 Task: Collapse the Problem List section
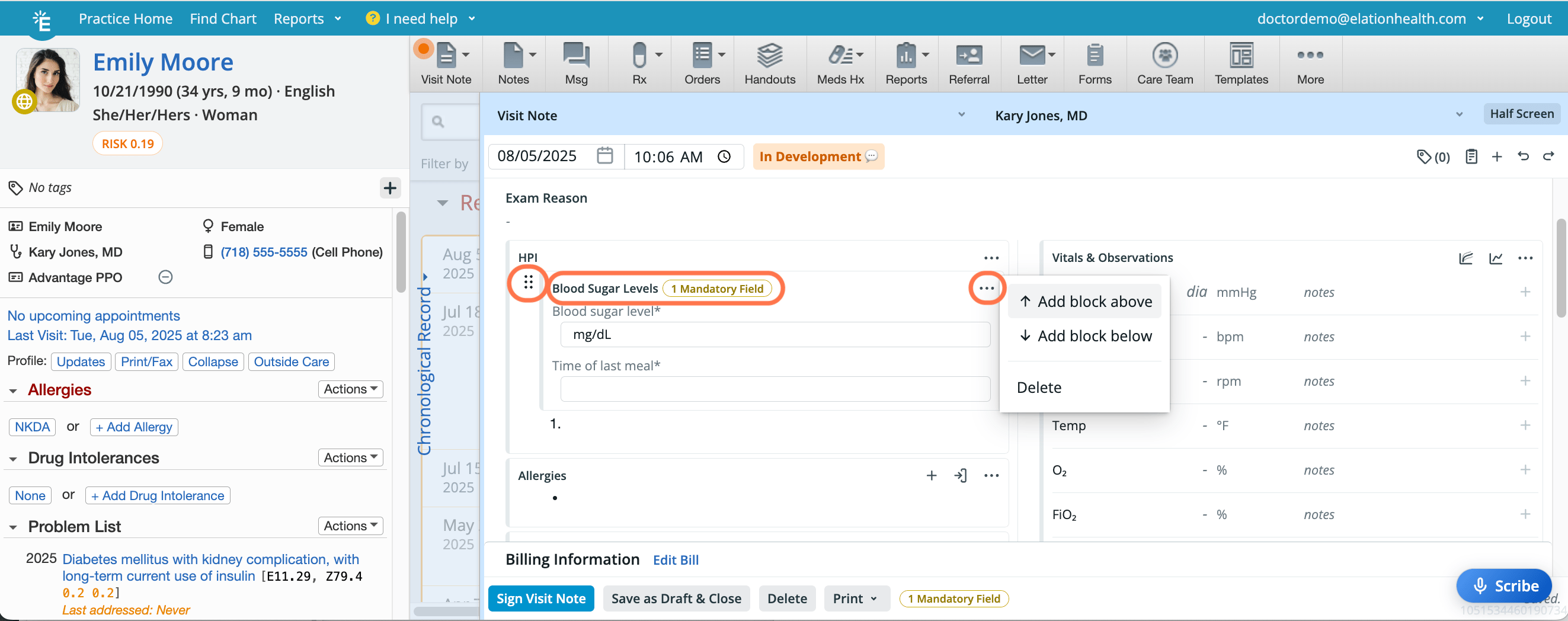click(13, 527)
